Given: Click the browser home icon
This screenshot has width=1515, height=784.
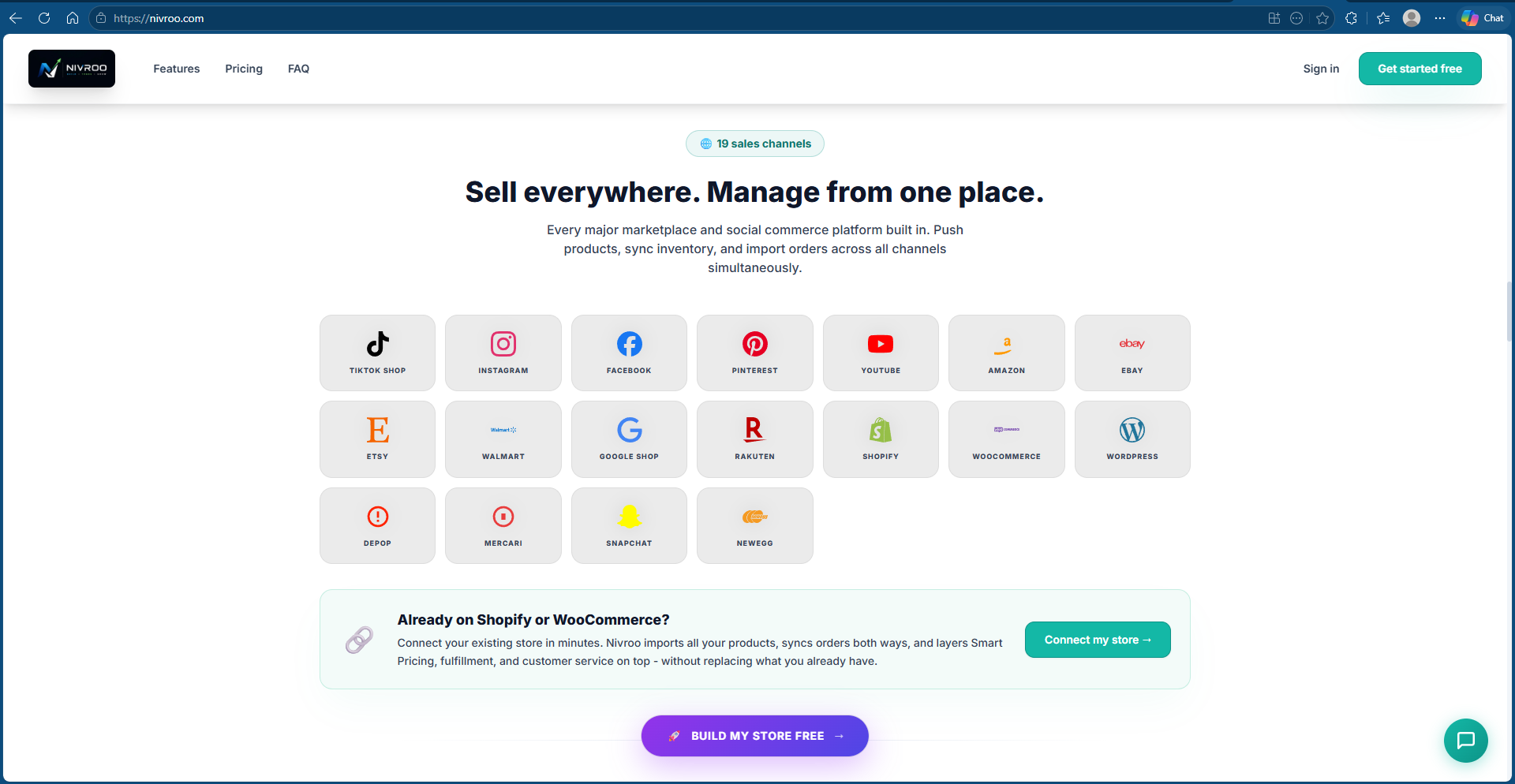Looking at the screenshot, I should (x=73, y=18).
